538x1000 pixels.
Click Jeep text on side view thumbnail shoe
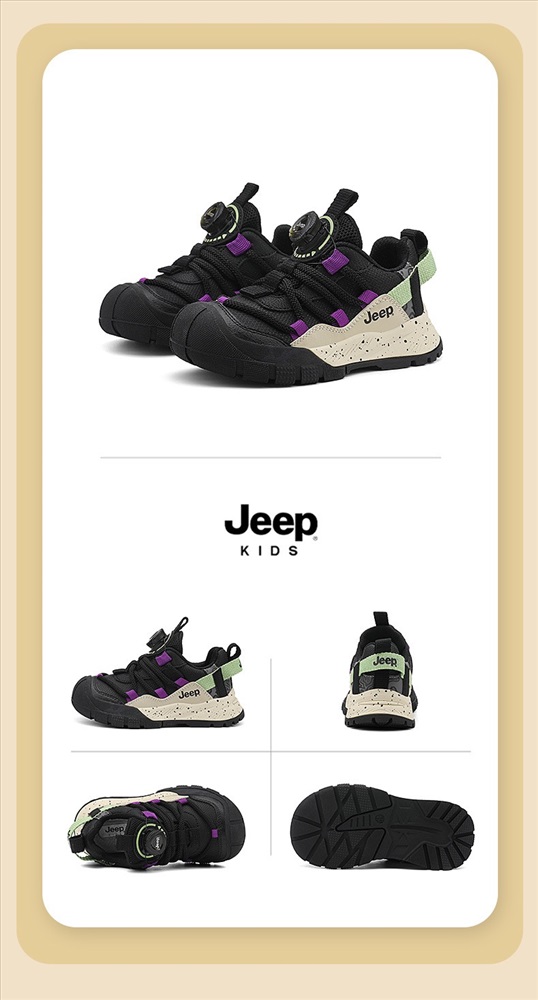pyautogui.click(x=189, y=693)
